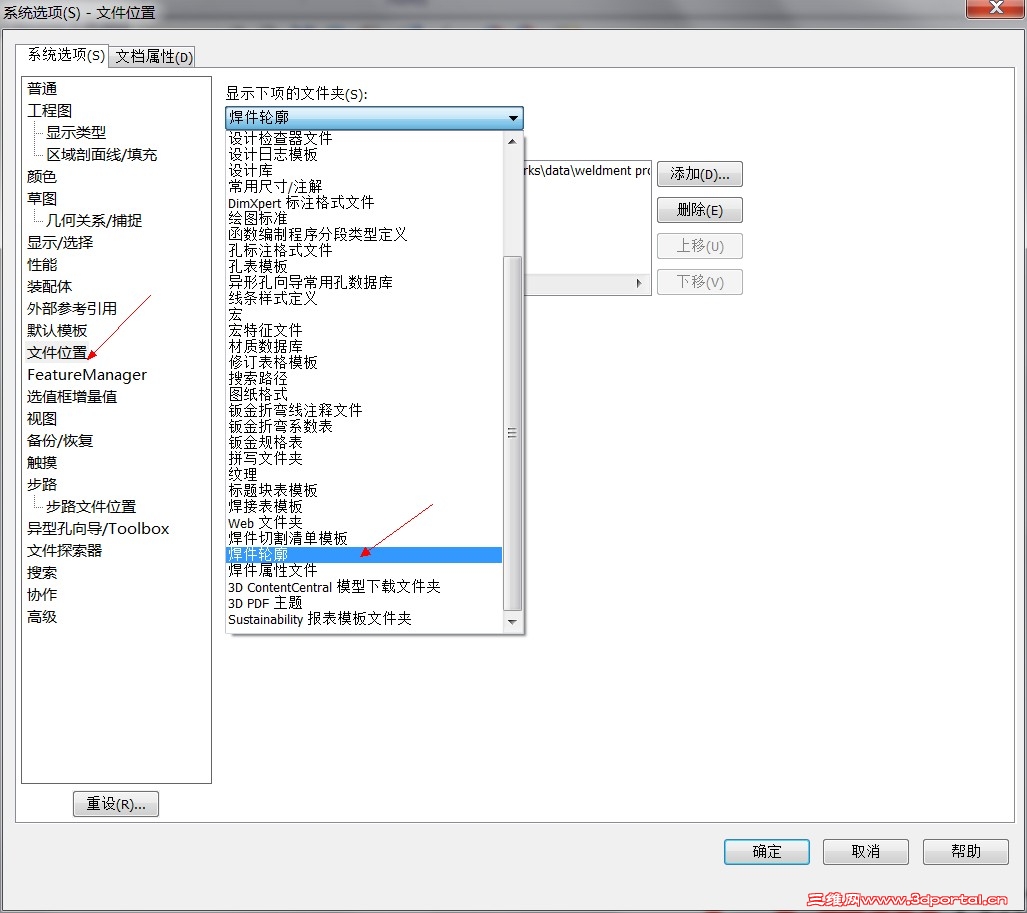Open FeatureManager settings

[x=87, y=374]
